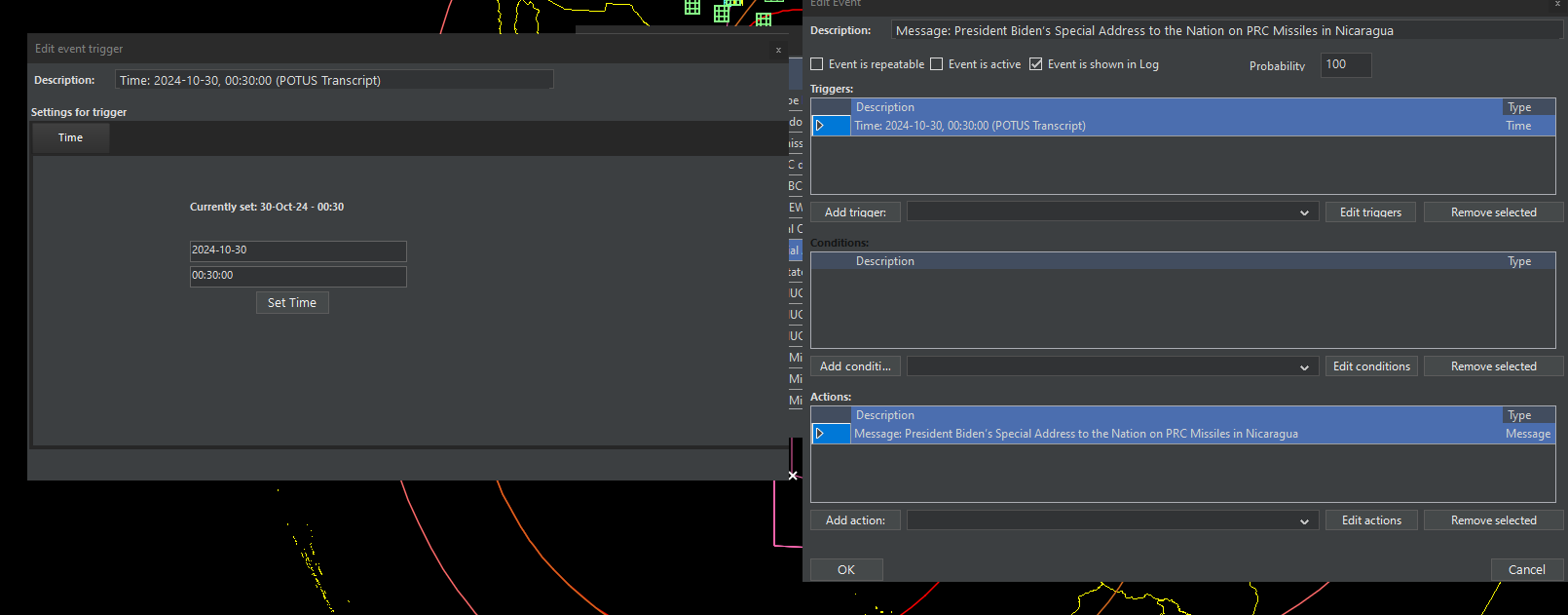1568x615 pixels.
Task: Click Edit triggers button
Action: click(x=1370, y=212)
